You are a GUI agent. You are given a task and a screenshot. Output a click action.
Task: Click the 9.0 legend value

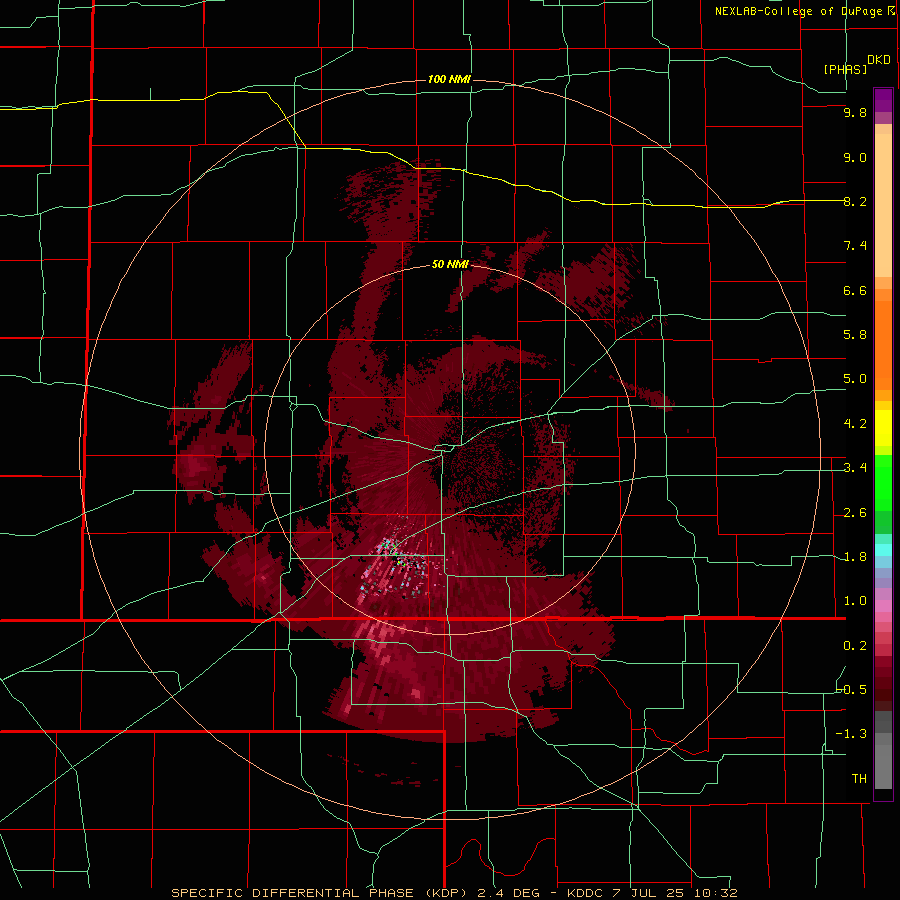(855, 157)
